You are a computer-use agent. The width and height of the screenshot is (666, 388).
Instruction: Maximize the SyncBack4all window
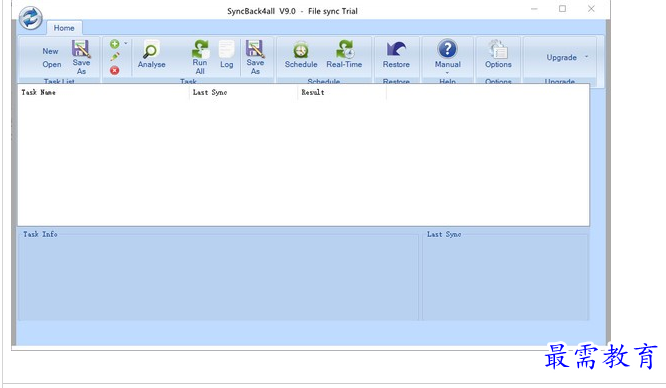coord(562,9)
